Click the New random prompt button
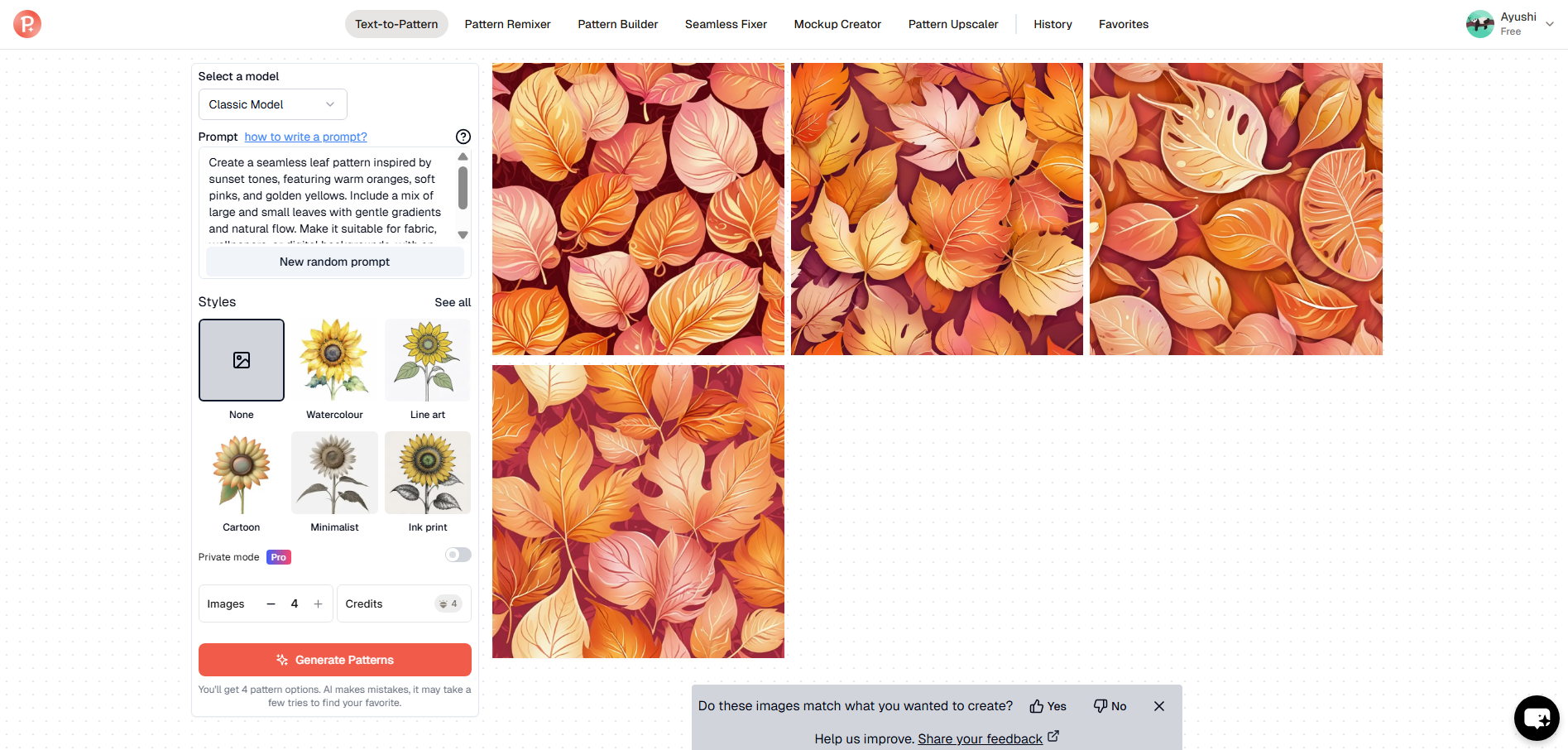Viewport: 1568px width, 750px height. click(x=335, y=262)
